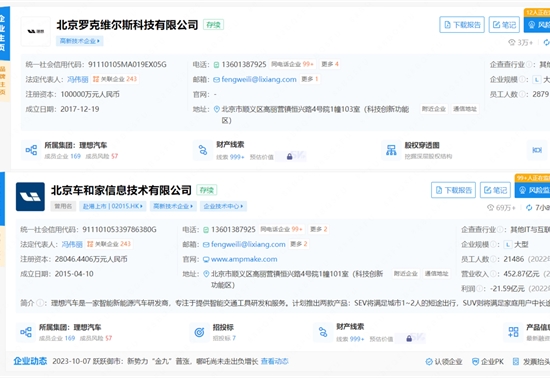Click 附近企业 in 北京罗克维尔斯 address row
550x378 pixels.
(x=434, y=109)
